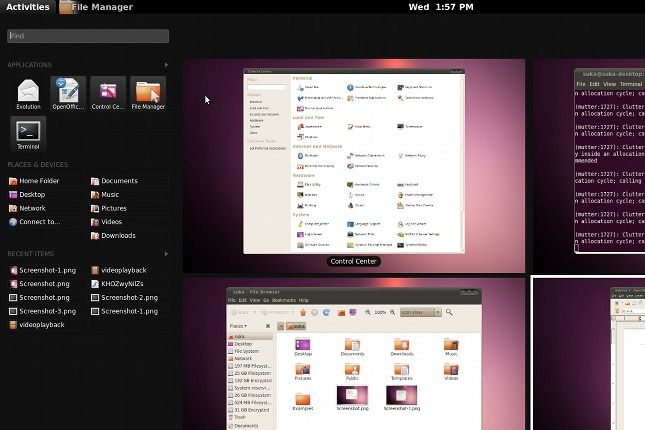The width and height of the screenshot is (645, 430).
Task: Open recent item Screenshot-3.png
Action: coord(46,311)
